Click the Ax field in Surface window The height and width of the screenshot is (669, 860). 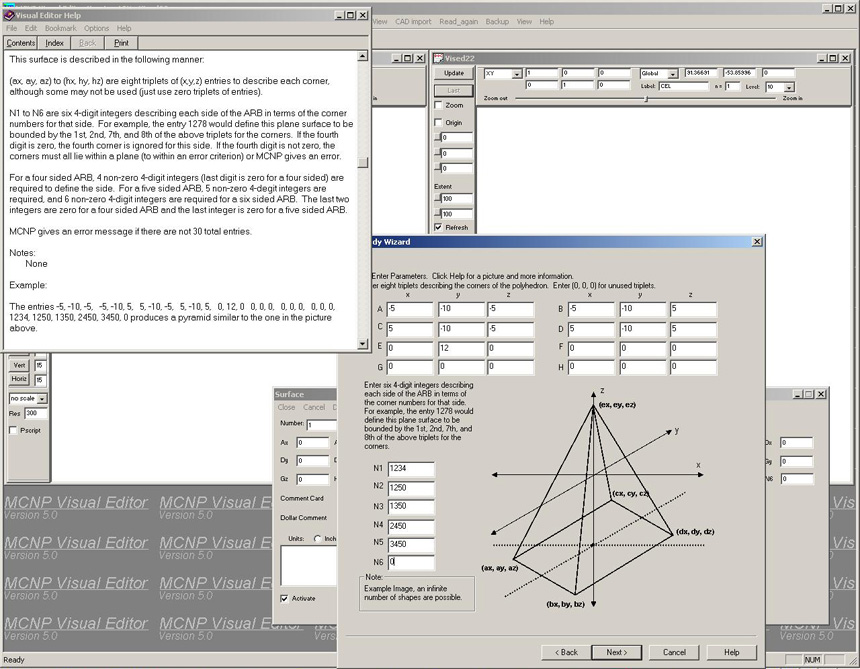click(313, 443)
